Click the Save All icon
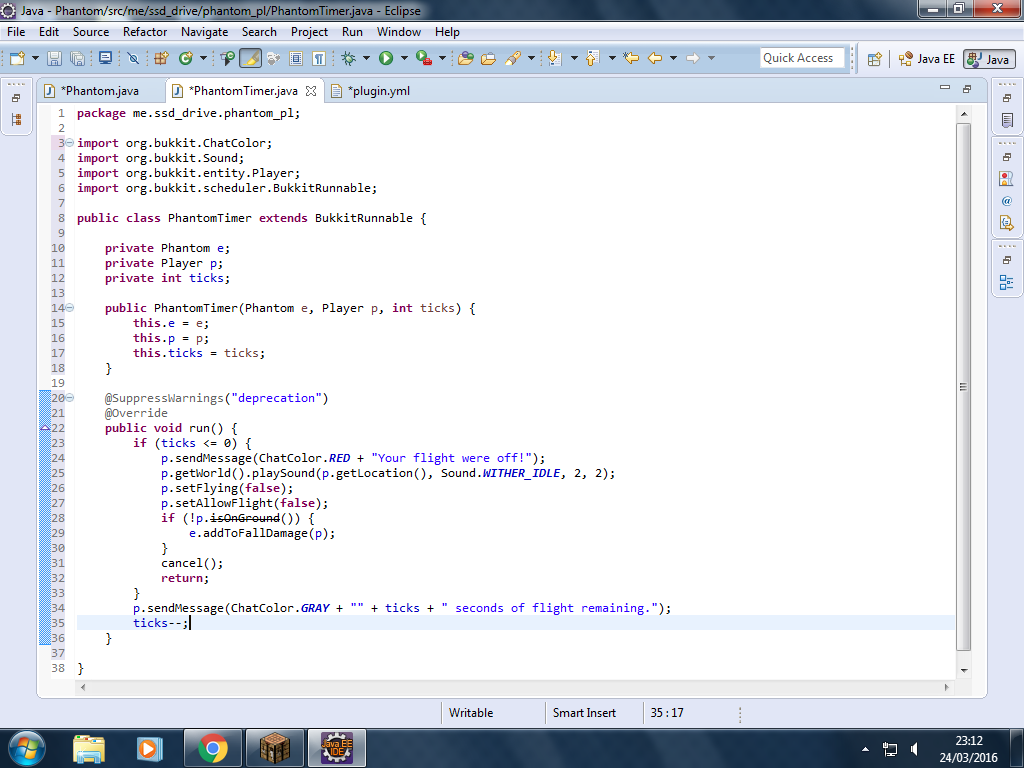The width and height of the screenshot is (1024, 768). 77,59
